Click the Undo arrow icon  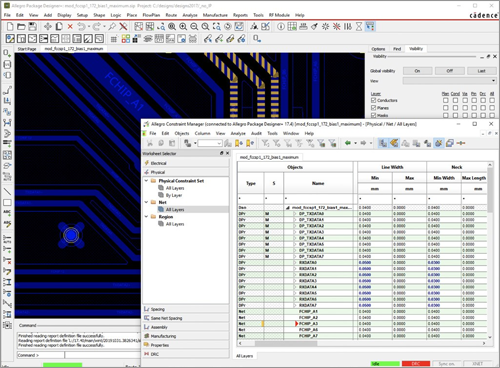[x=81, y=26]
